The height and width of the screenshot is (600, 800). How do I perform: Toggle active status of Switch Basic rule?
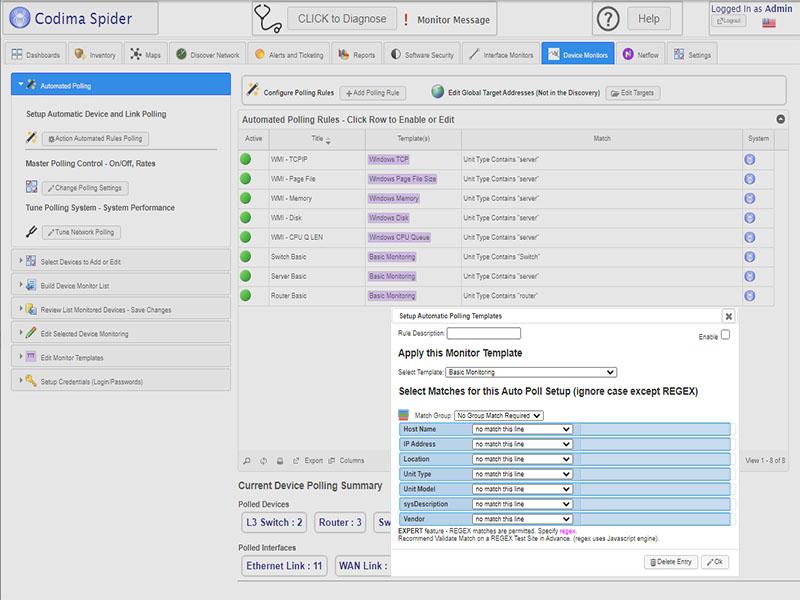coord(245,256)
